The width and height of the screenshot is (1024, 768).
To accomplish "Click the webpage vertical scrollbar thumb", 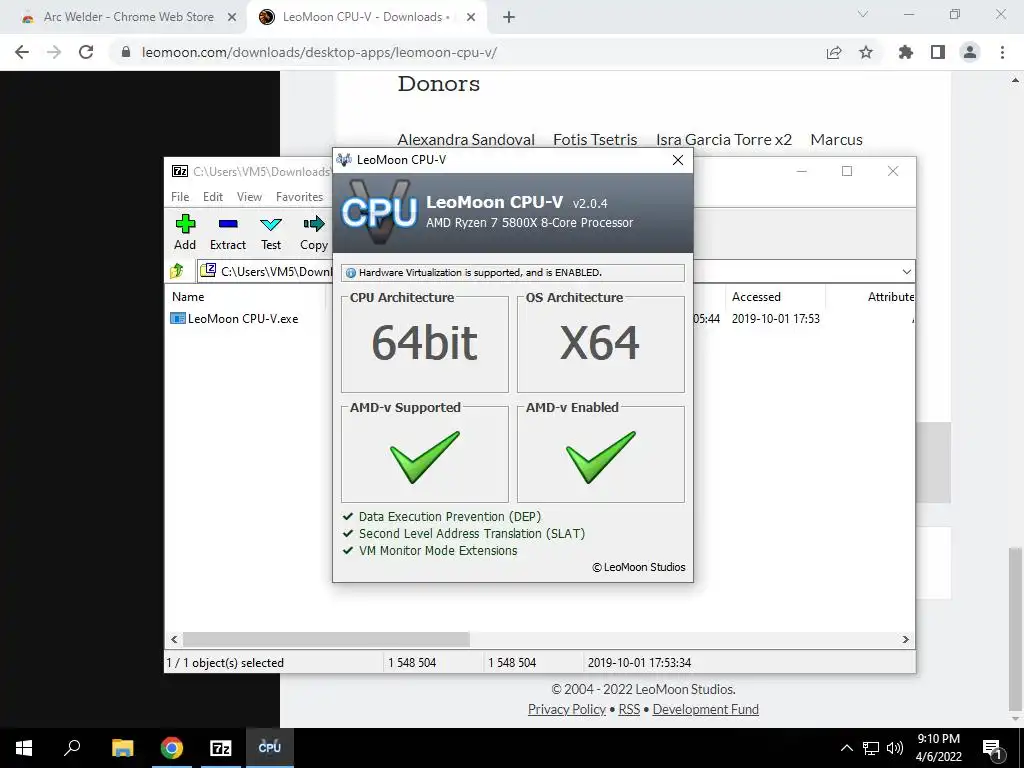I will pos(1016,629).
